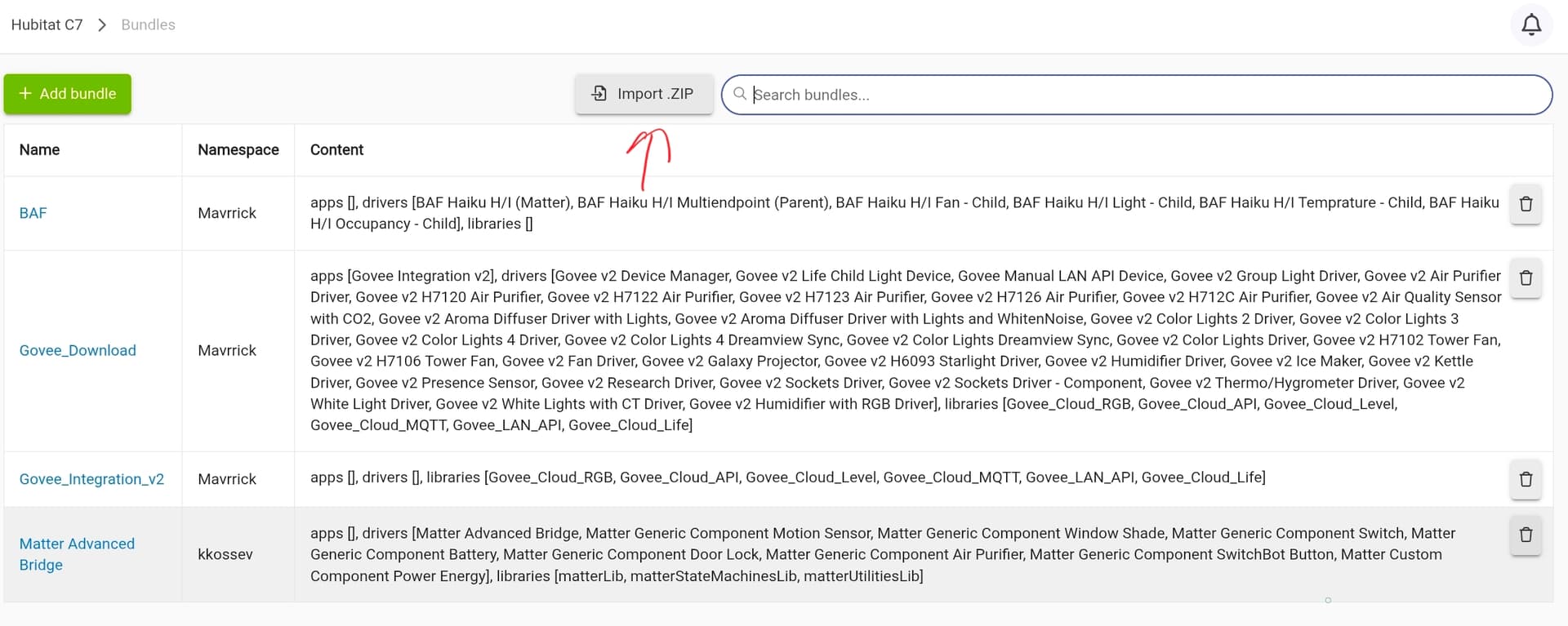Open the BAF bundle link
The width and height of the screenshot is (1568, 626).
click(33, 213)
